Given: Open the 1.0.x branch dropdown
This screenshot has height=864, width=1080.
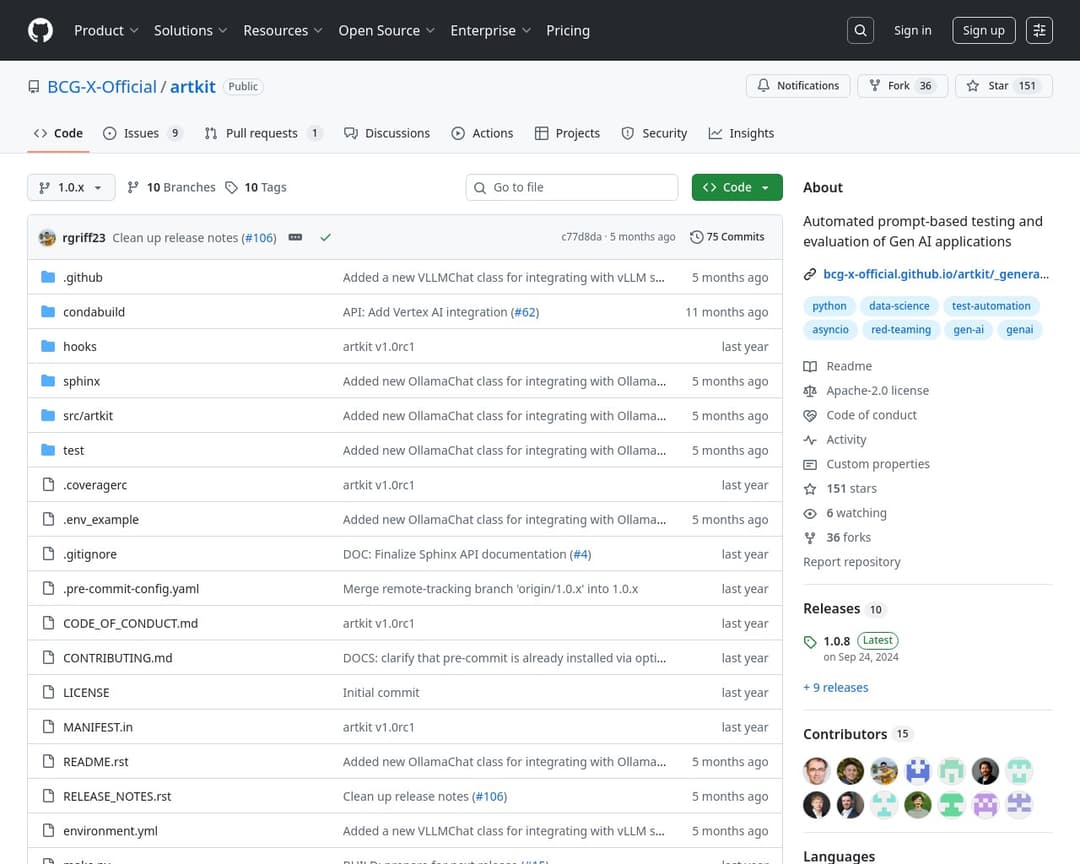Looking at the screenshot, I should pos(71,188).
